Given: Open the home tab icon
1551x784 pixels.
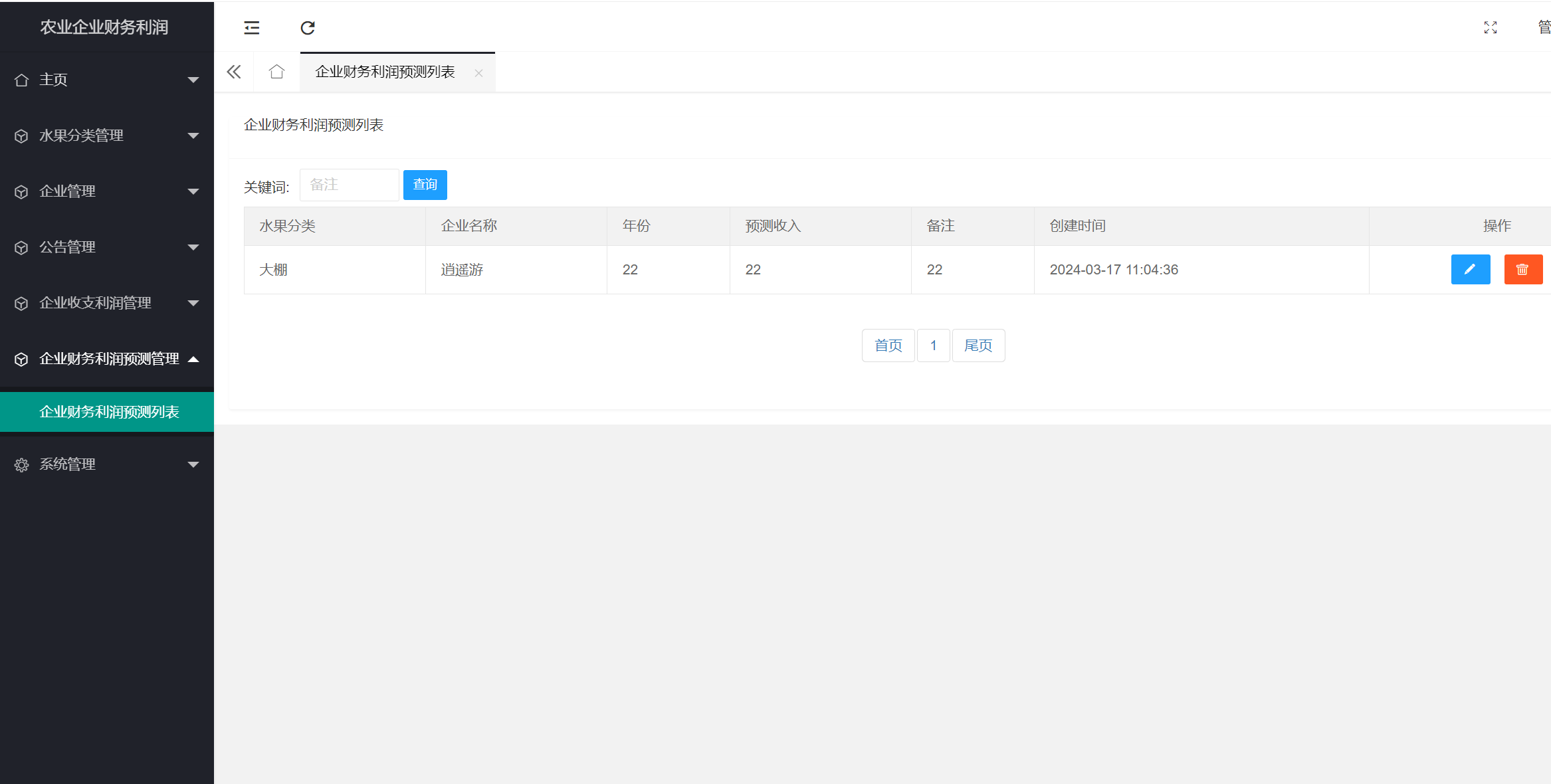Looking at the screenshot, I should 277,72.
